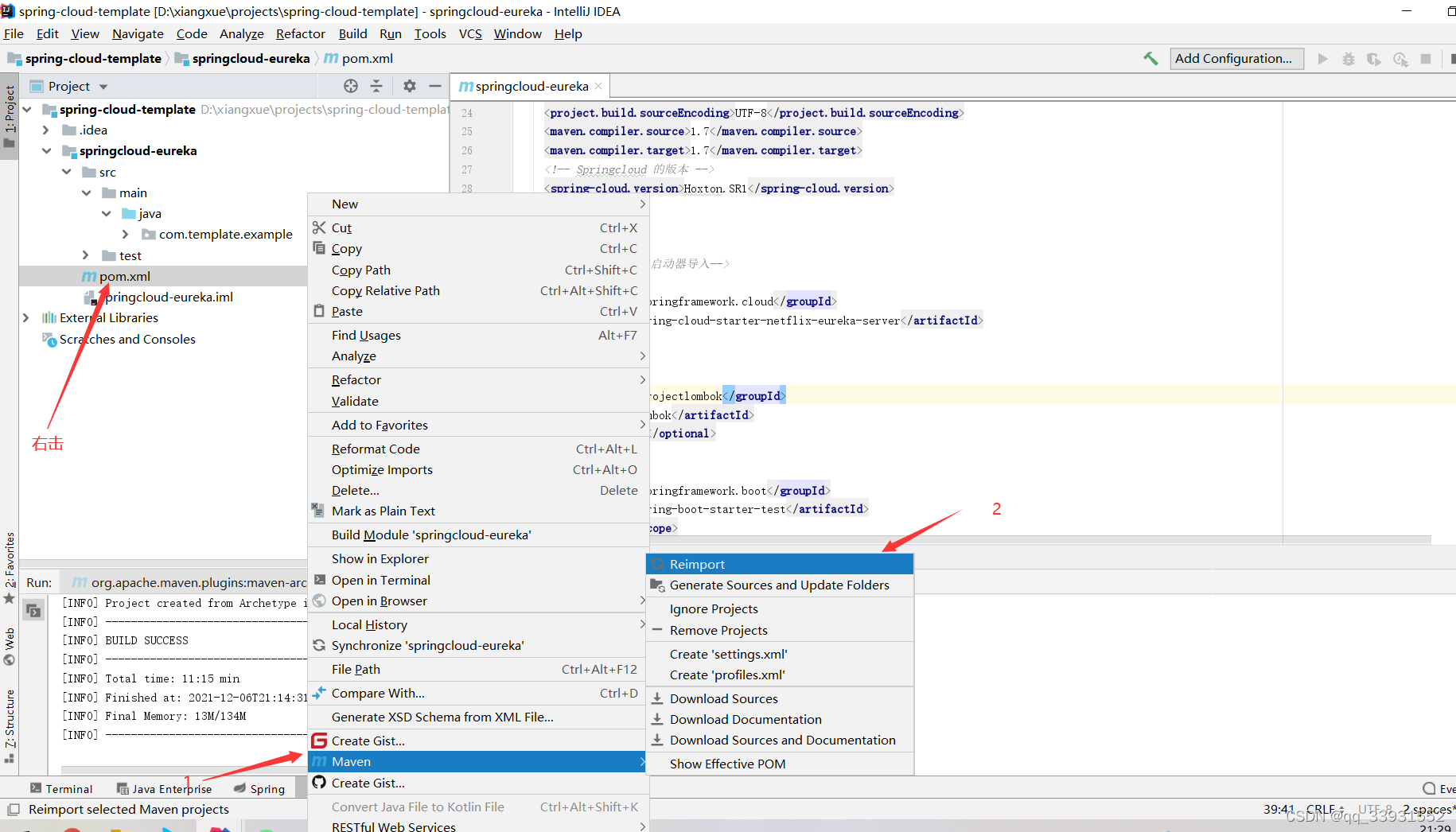1456x832 pixels.
Task: Click the Cut scissors icon in context menu
Action: (x=319, y=227)
